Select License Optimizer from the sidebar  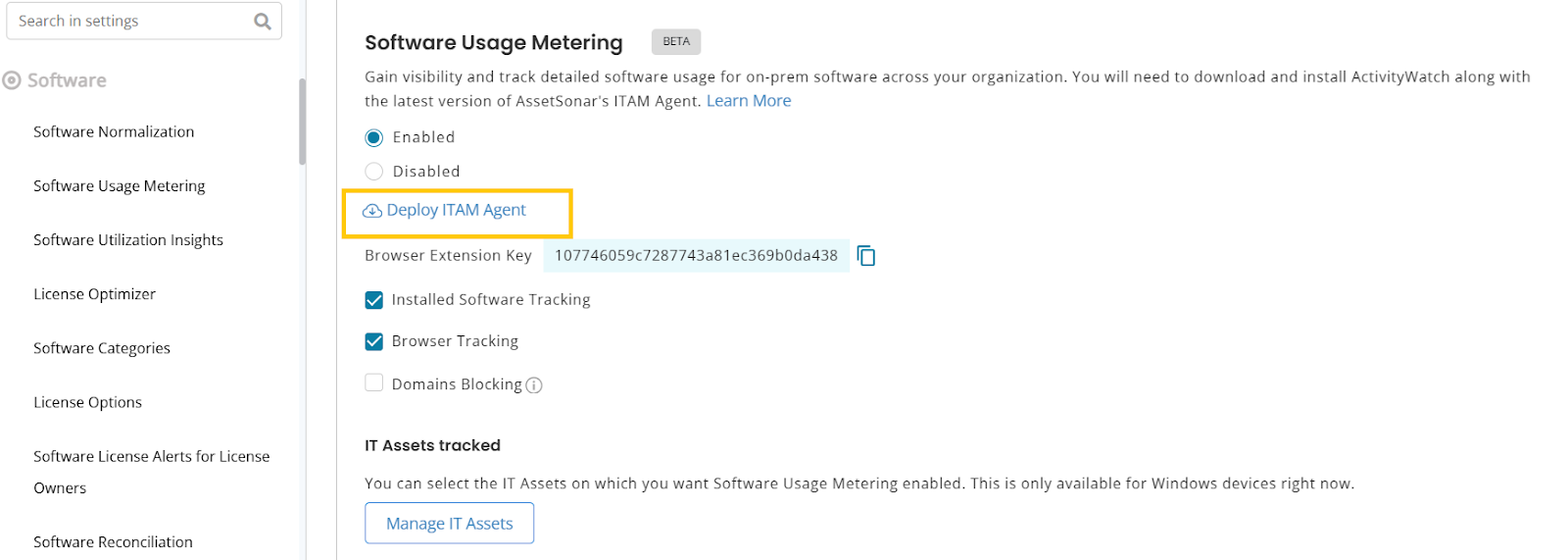pos(94,293)
